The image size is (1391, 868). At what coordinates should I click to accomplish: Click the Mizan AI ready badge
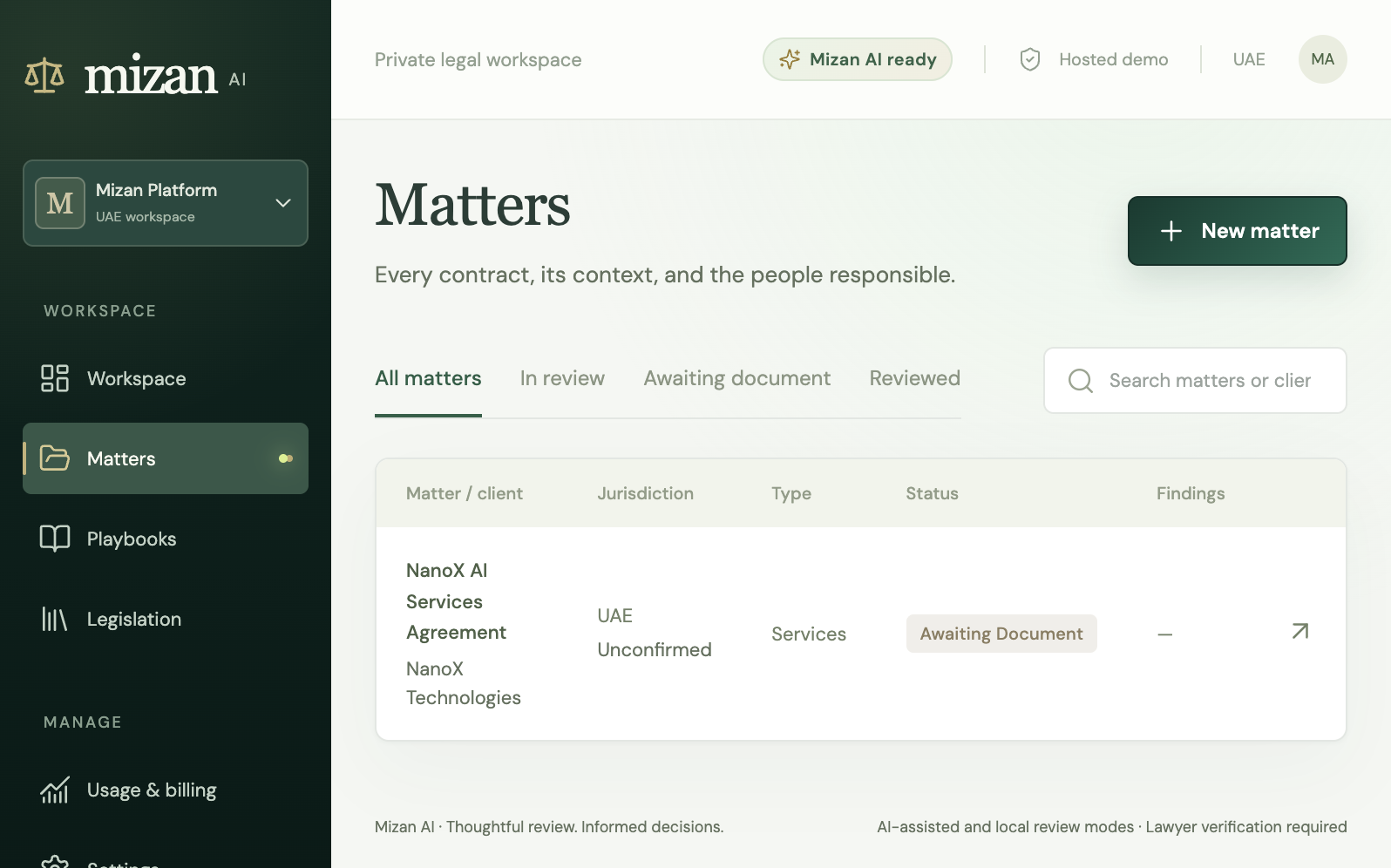click(858, 59)
